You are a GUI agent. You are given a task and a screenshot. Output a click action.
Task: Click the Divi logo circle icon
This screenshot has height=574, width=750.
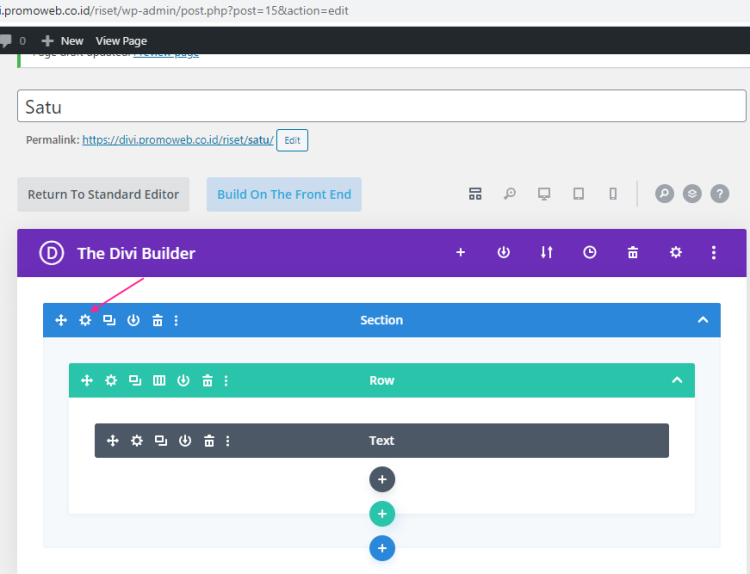pyautogui.click(x=52, y=253)
